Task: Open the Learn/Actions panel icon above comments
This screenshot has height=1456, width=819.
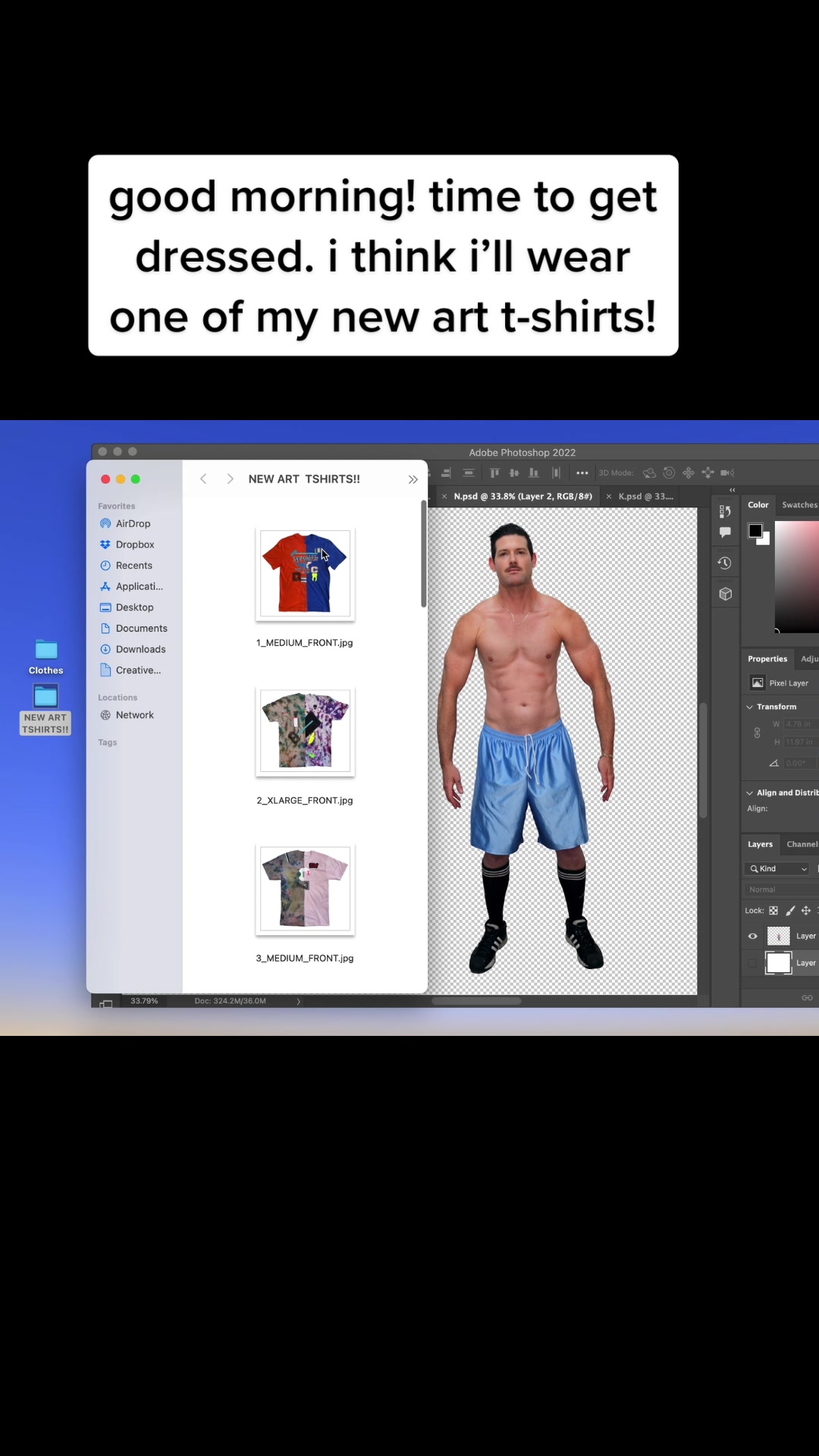Action: tap(725, 511)
